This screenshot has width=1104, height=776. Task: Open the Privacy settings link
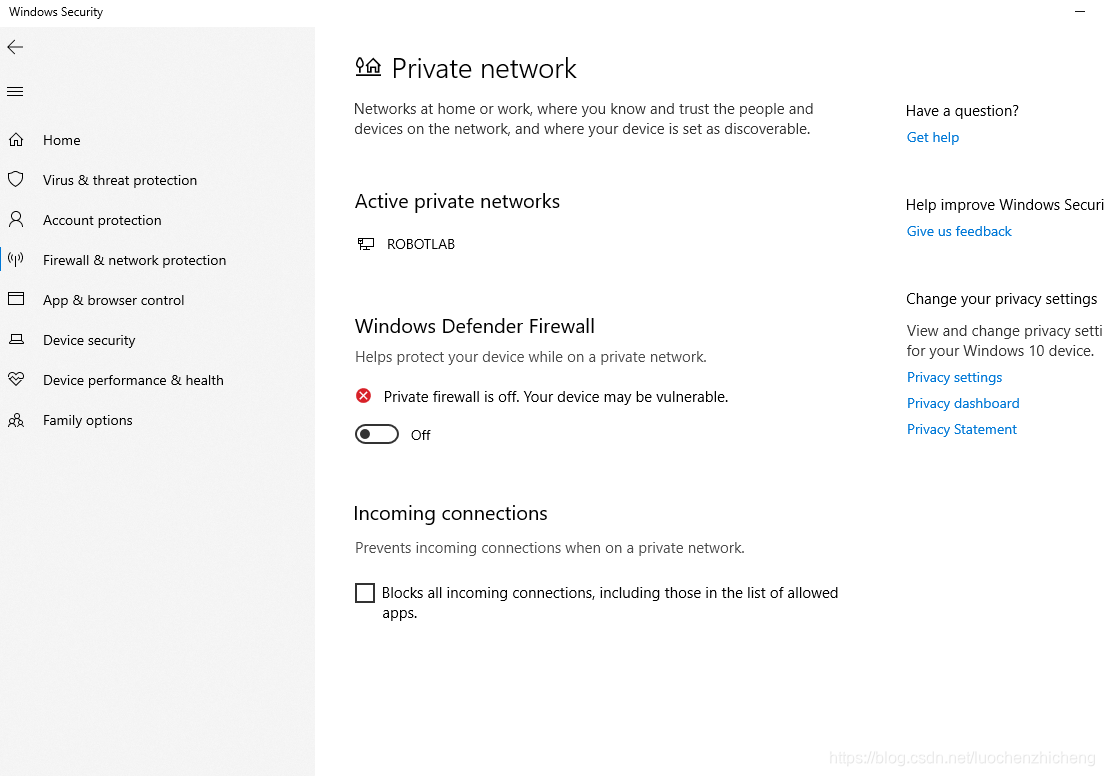954,377
